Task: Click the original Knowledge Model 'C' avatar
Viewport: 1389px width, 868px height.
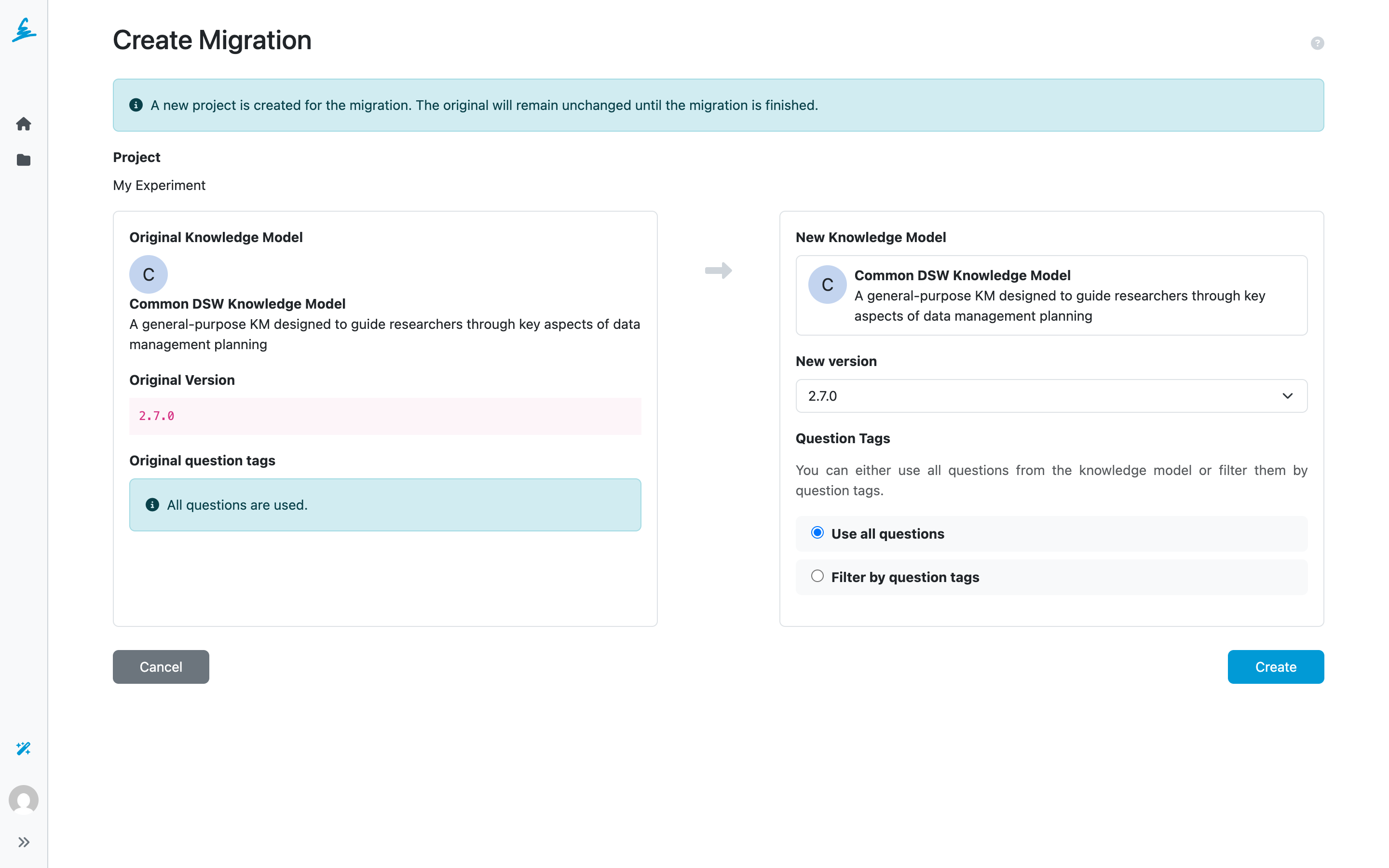Action: click(x=149, y=274)
